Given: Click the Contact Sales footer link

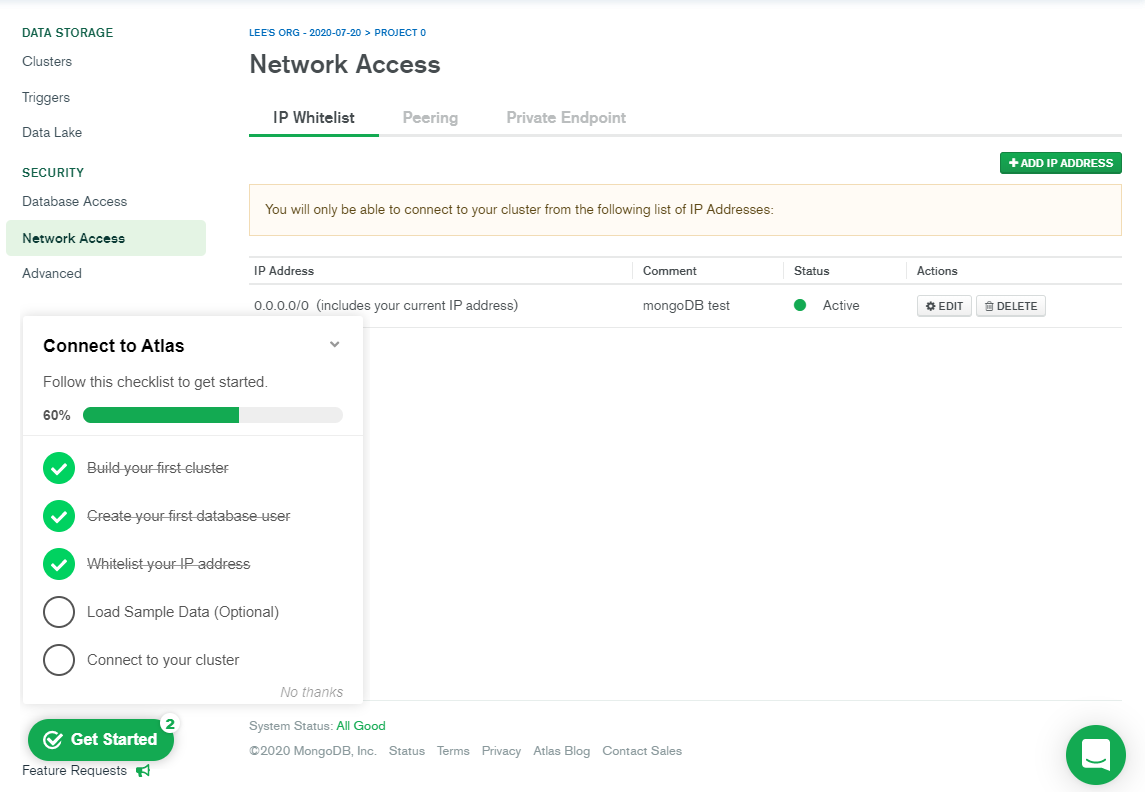Looking at the screenshot, I should click(642, 751).
